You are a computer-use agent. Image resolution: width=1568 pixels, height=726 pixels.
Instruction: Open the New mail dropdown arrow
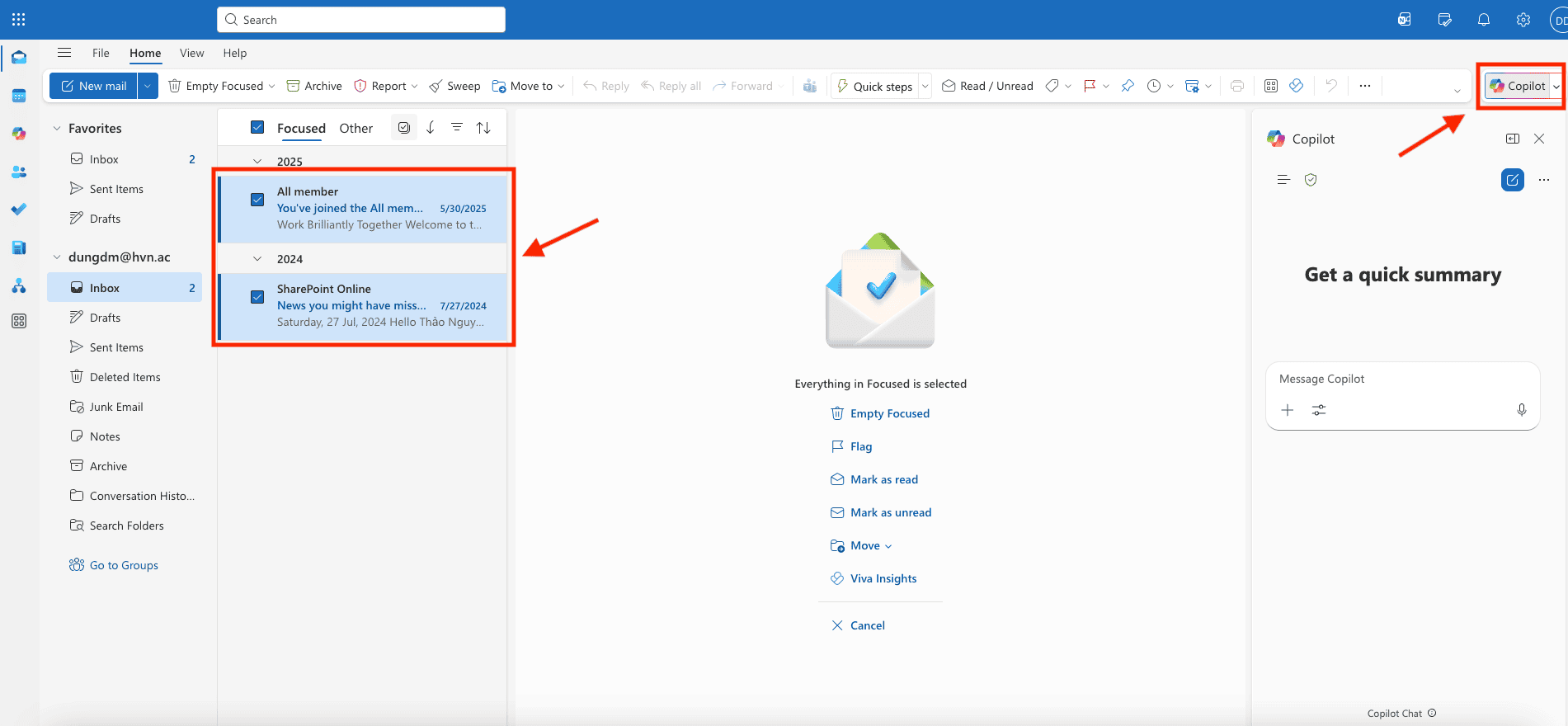[148, 86]
